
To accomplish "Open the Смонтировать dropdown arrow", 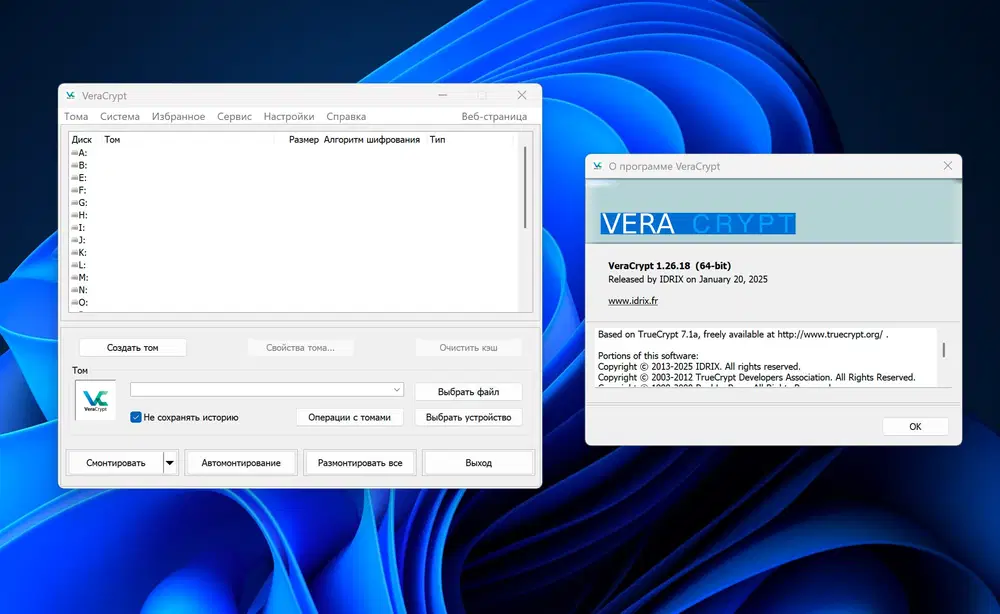I will (170, 463).
